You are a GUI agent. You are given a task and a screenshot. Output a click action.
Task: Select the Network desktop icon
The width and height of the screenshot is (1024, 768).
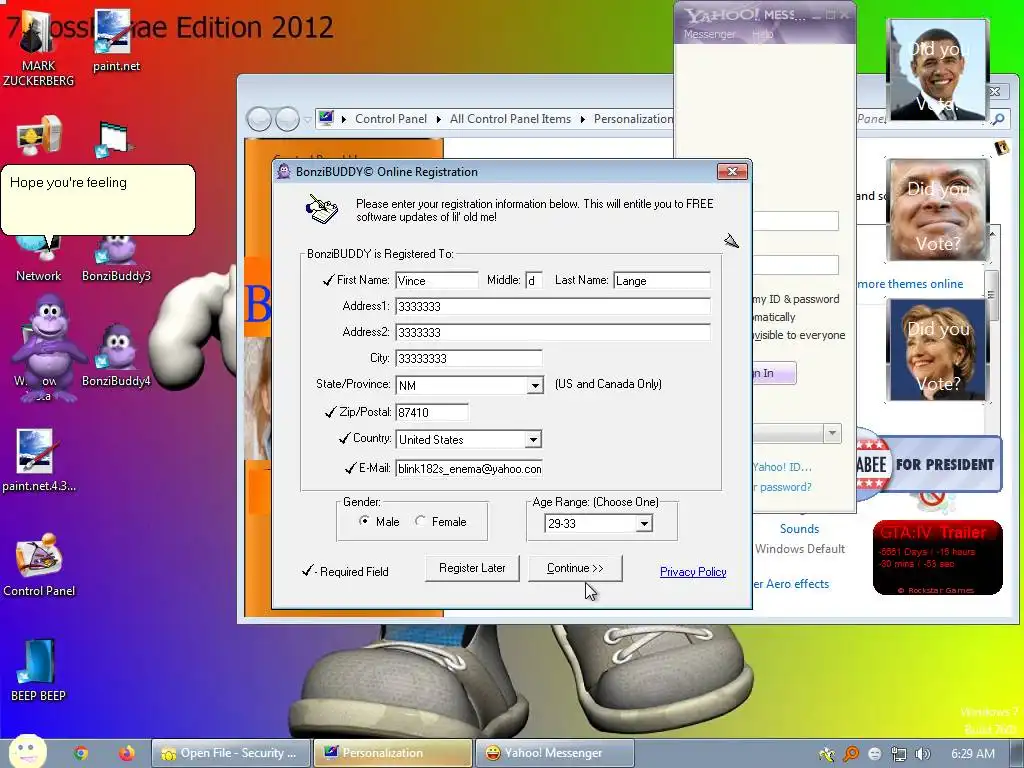coord(39,261)
